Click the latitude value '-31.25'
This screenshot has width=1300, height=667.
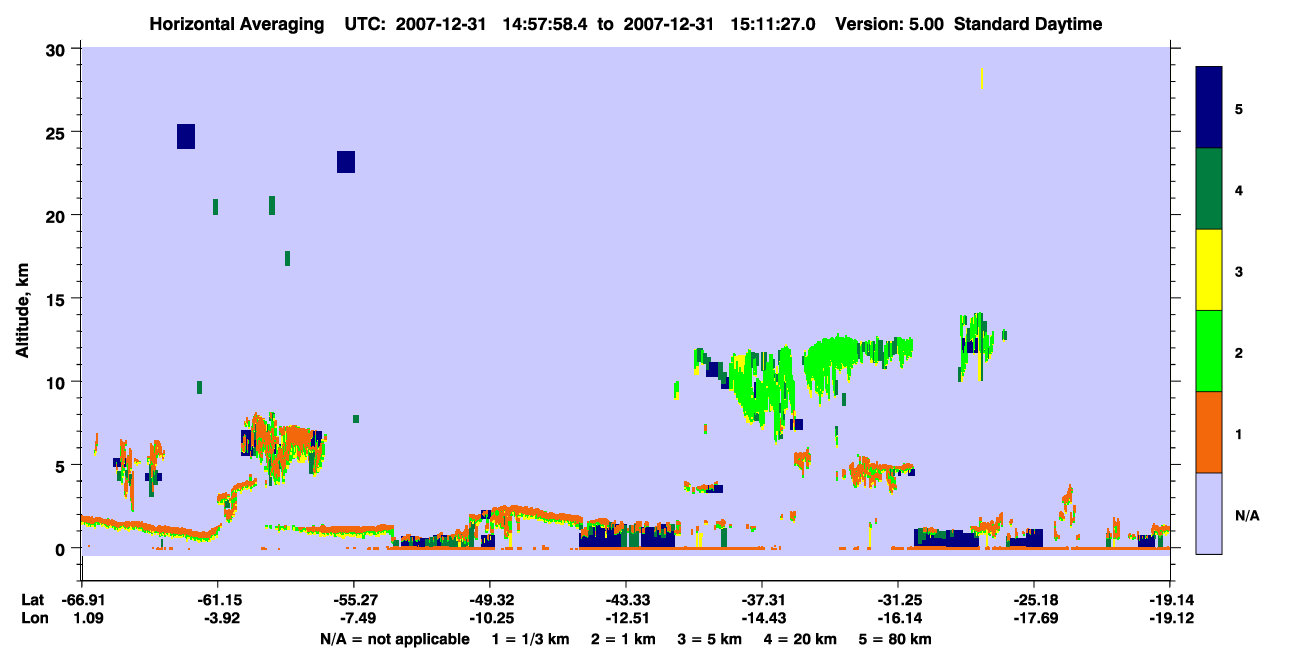(898, 600)
